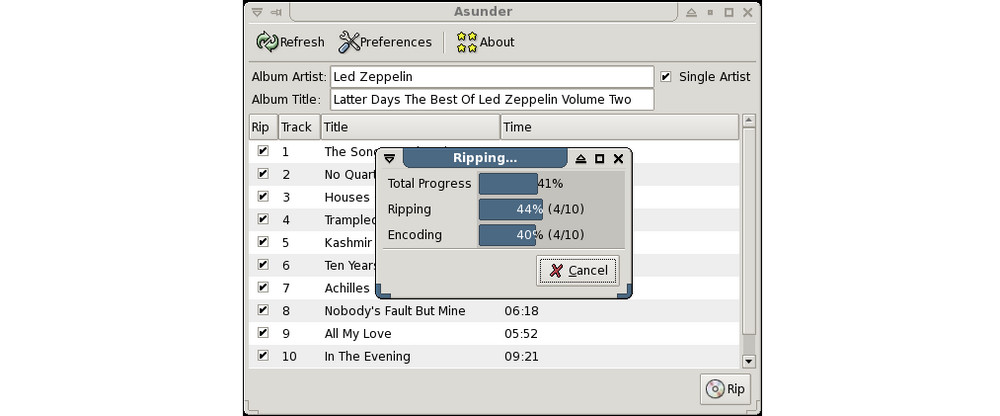Image resolution: width=1000 pixels, height=416 pixels.
Task: Open the About dialog
Action: (x=485, y=42)
